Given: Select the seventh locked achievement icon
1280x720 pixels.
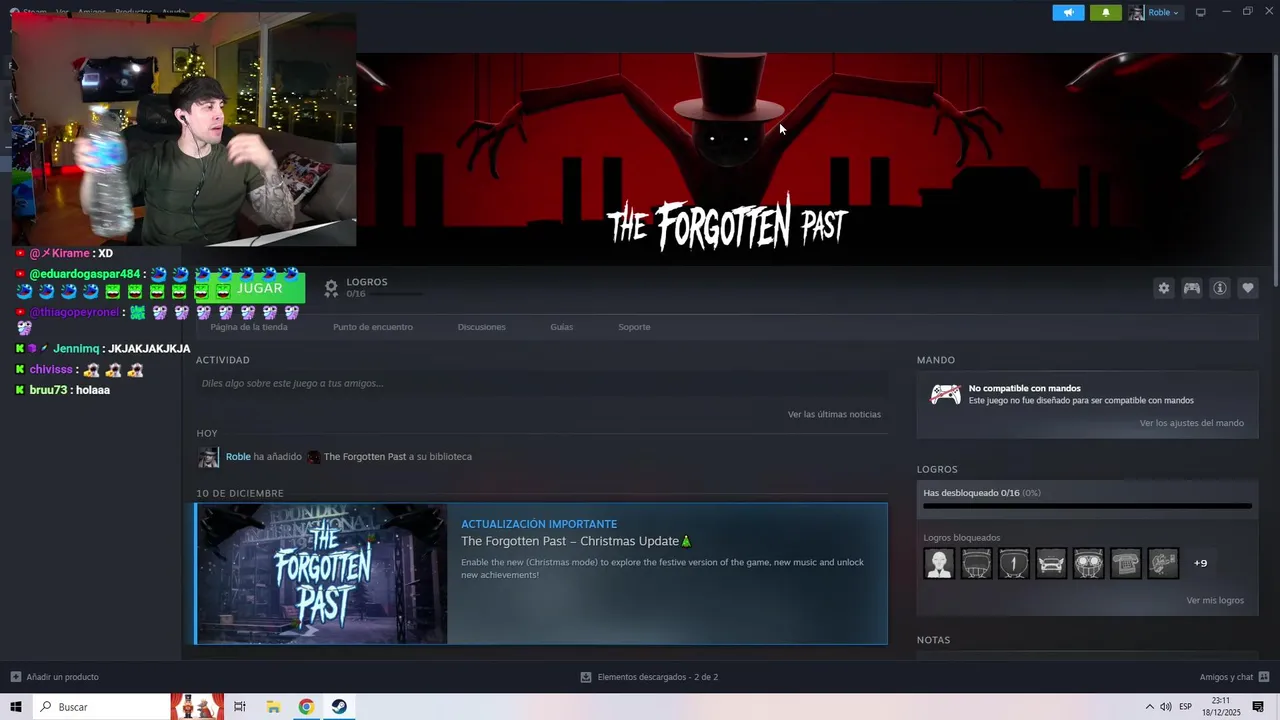Looking at the screenshot, I should pyautogui.click(x=1163, y=563).
